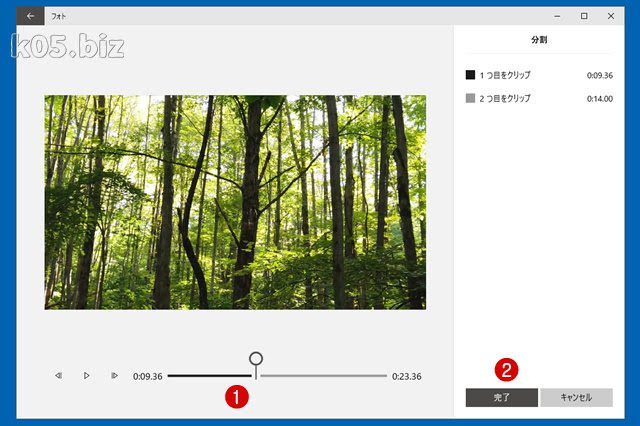Image resolution: width=640 pixels, height=426 pixels.
Task: Click the 1つ目をクリップ label
Action: [505, 75]
